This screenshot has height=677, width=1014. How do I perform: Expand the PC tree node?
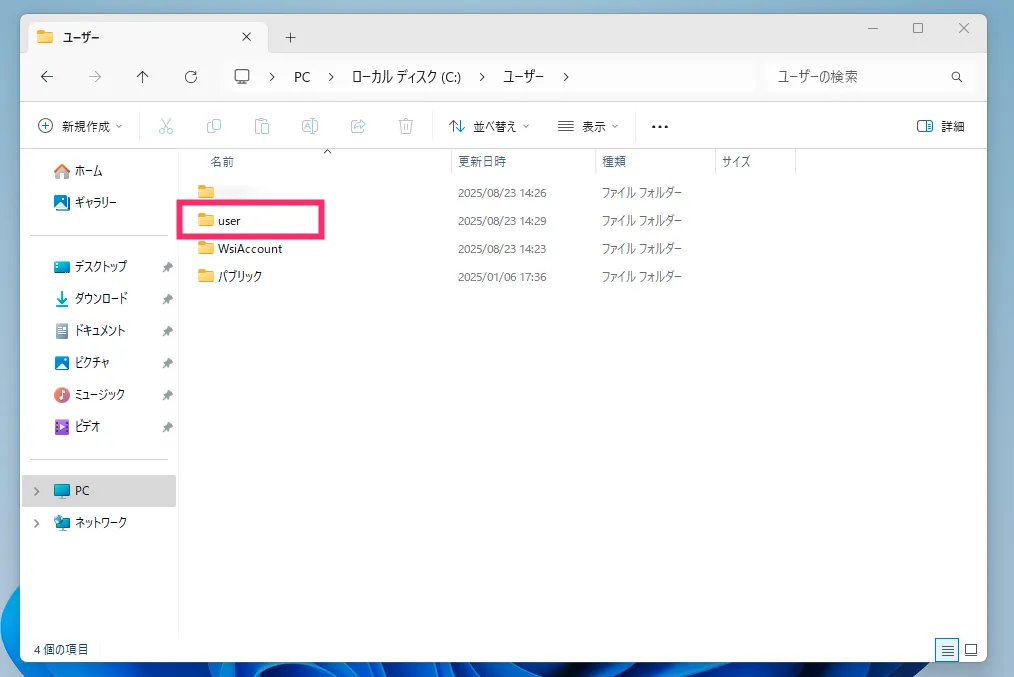point(37,491)
